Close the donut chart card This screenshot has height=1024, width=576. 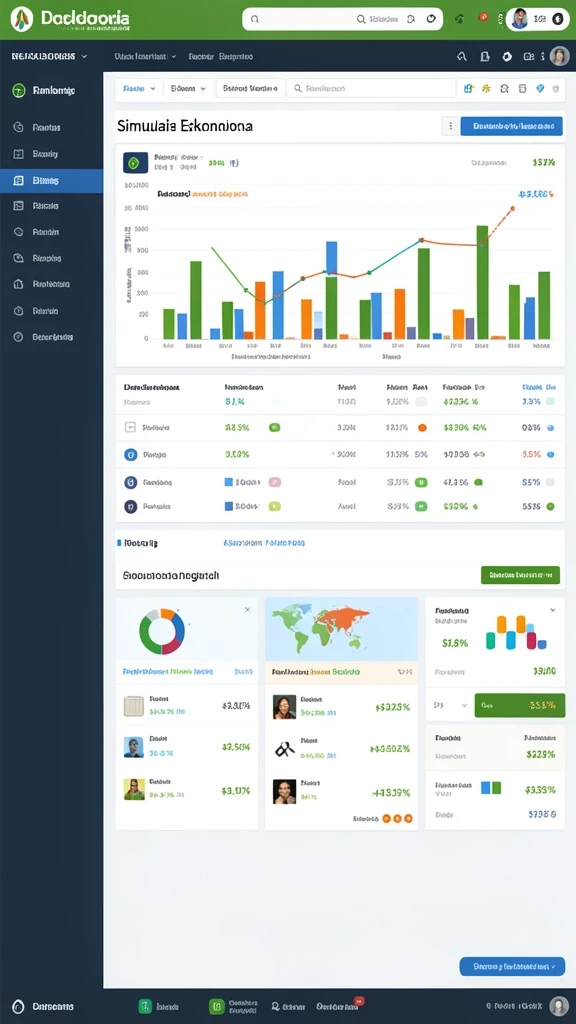pos(248,610)
